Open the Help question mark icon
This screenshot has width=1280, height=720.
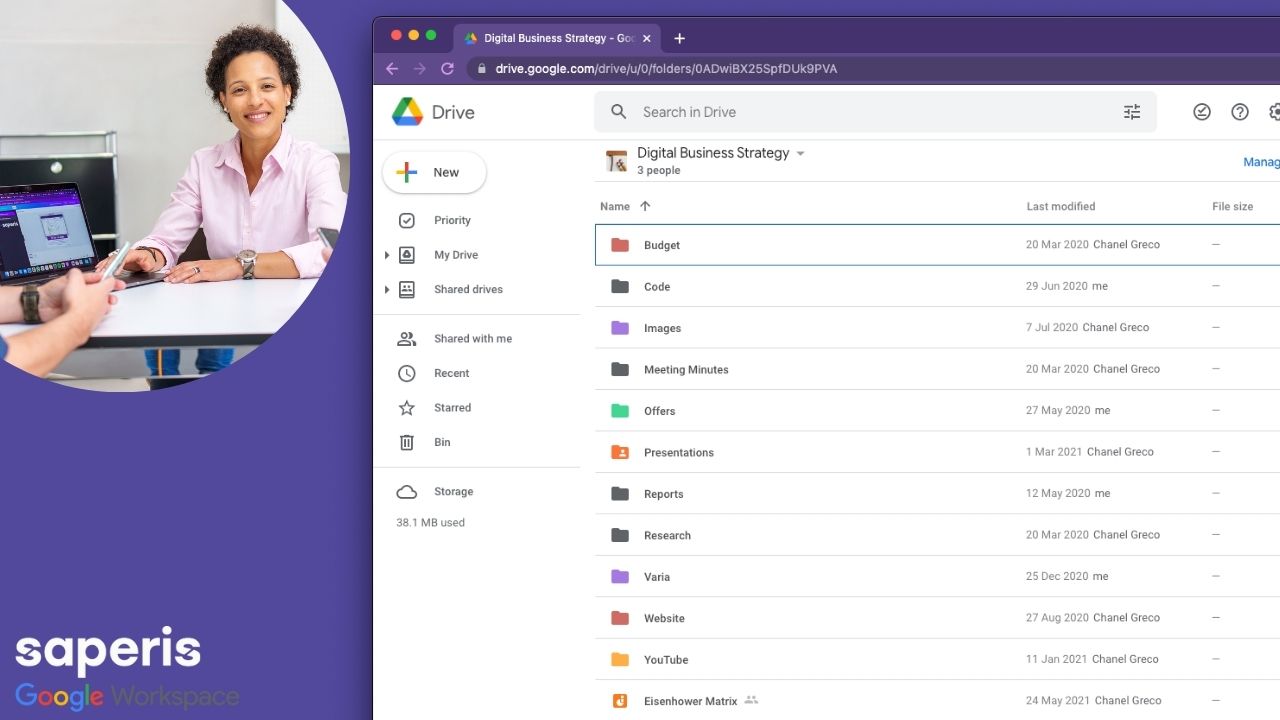(x=1240, y=112)
